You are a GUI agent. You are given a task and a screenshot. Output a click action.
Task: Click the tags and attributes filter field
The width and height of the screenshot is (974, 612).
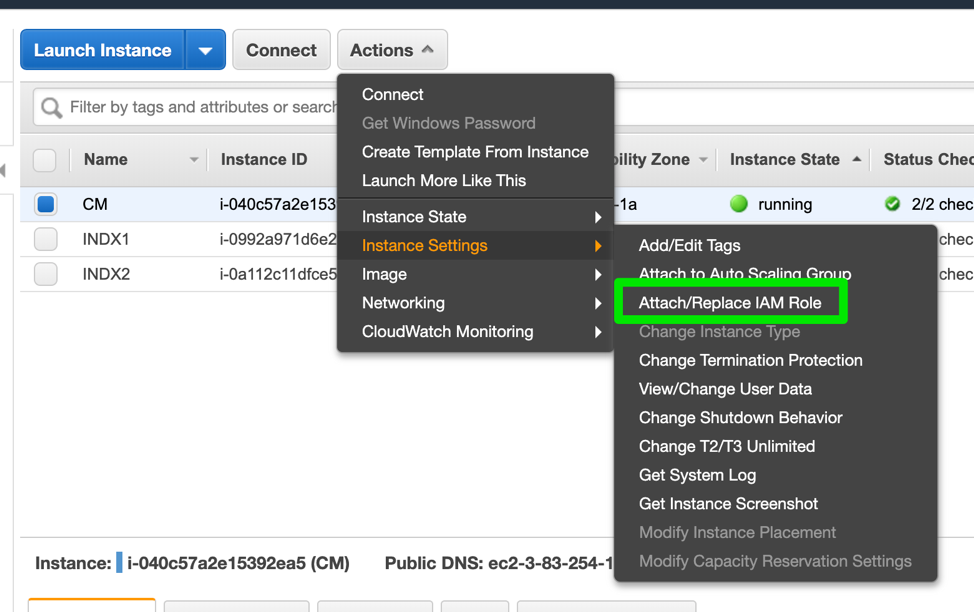click(x=200, y=106)
